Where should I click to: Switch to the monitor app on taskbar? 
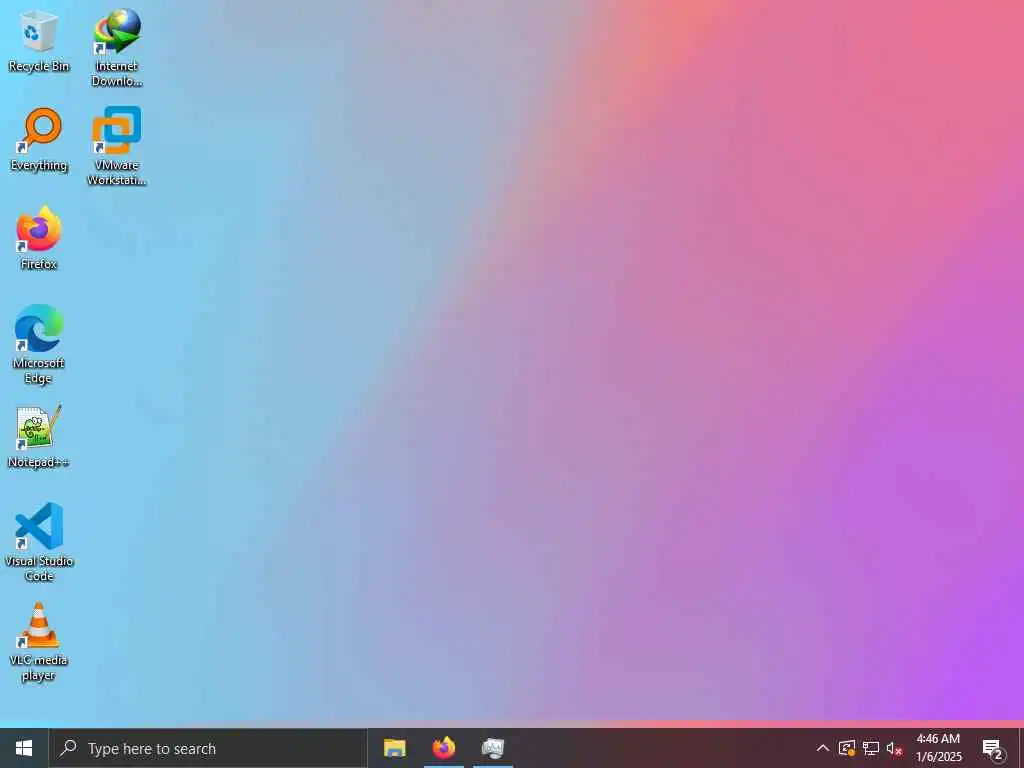tap(493, 748)
